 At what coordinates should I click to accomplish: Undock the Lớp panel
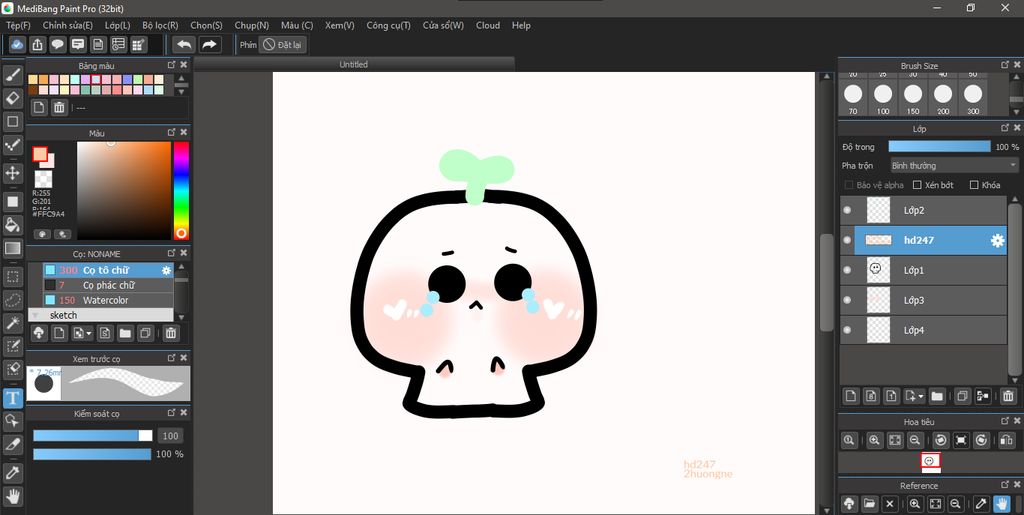click(x=1006, y=129)
